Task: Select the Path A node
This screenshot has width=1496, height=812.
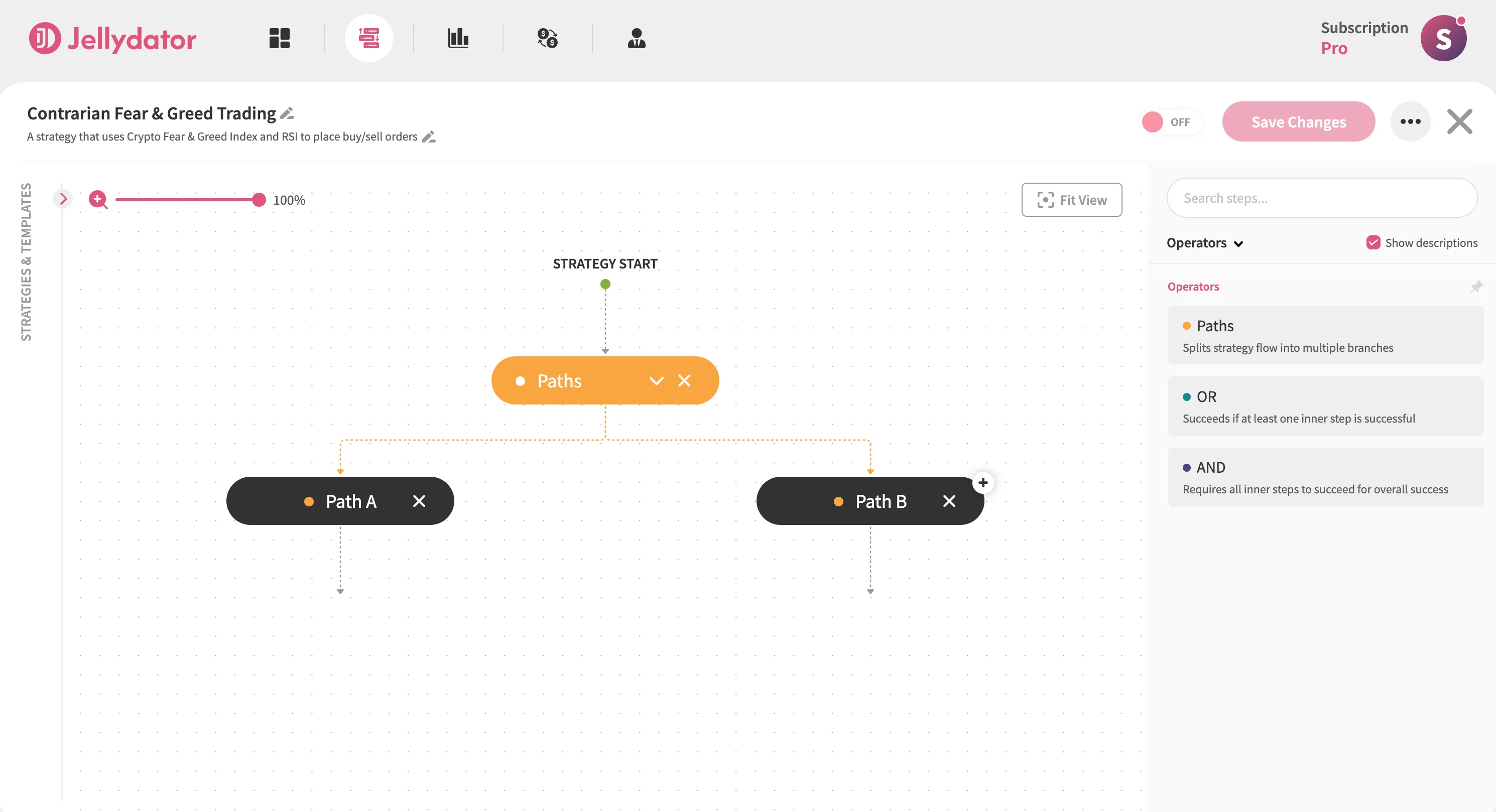Action: pos(340,501)
